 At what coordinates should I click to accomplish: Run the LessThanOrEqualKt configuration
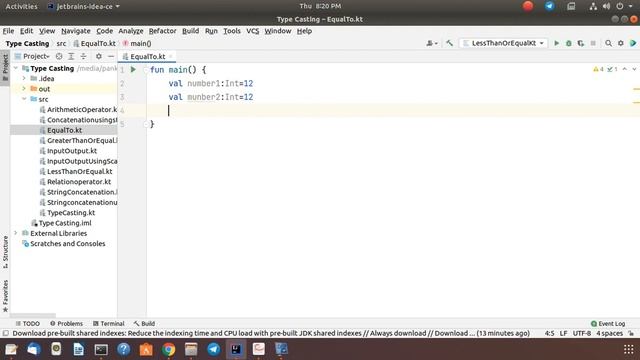pos(556,43)
